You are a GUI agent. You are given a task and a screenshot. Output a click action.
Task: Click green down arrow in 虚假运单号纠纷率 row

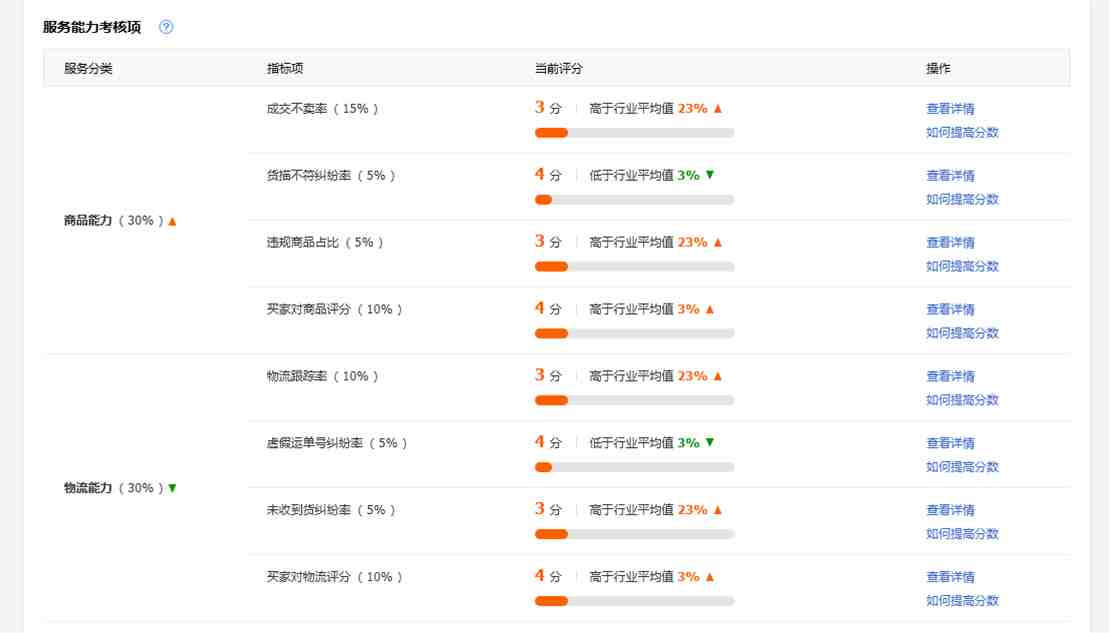(x=710, y=443)
